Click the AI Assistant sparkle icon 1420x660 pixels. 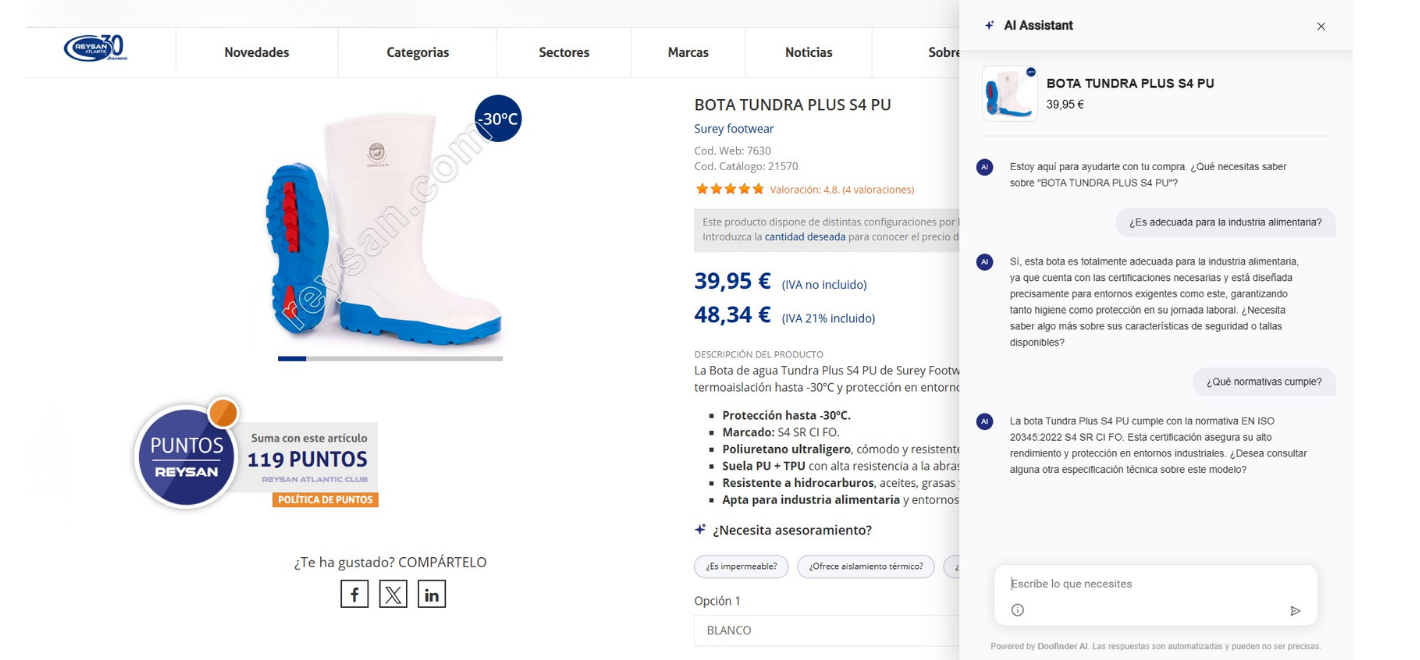pyautogui.click(x=990, y=25)
